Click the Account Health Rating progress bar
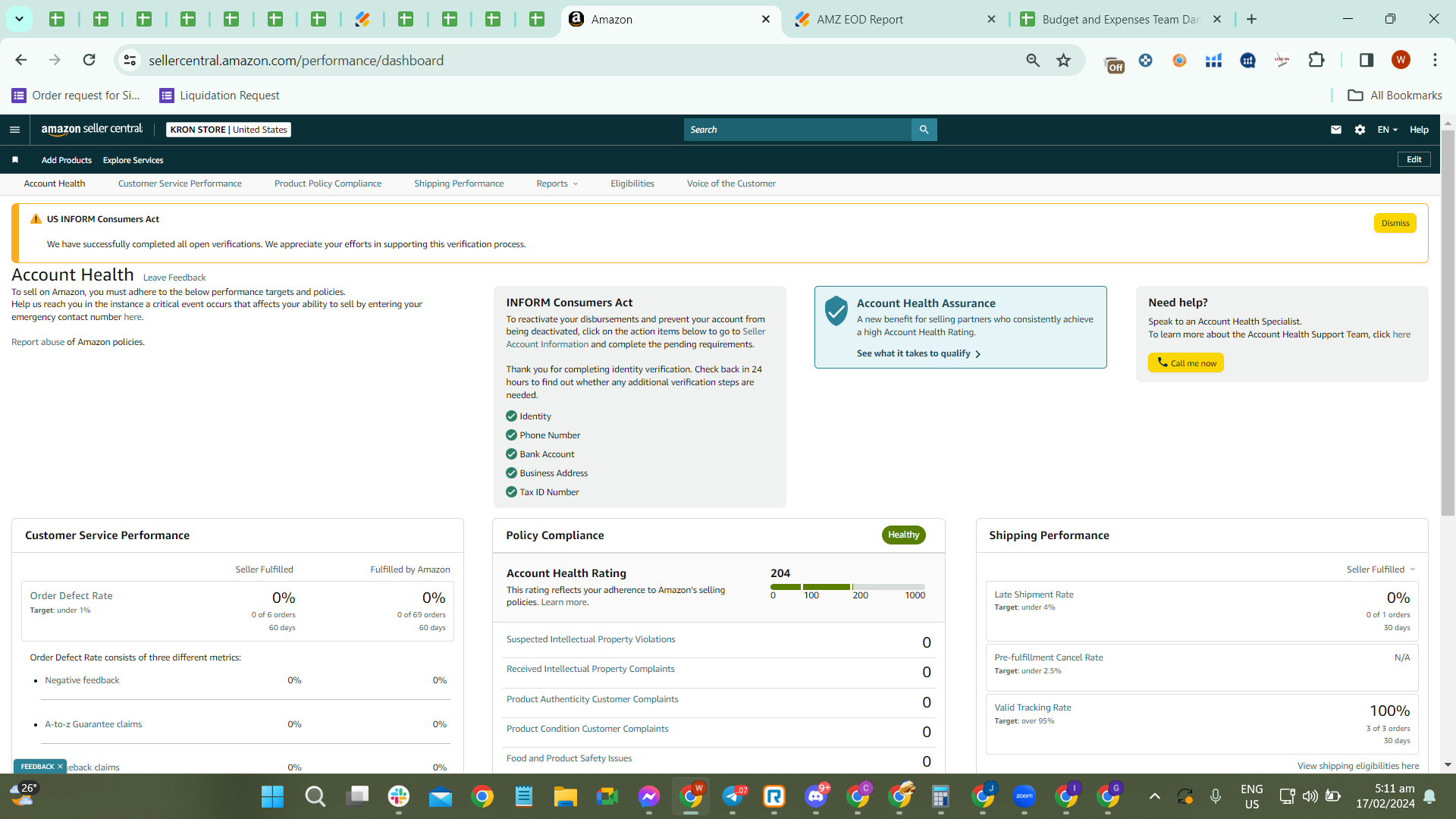 click(x=848, y=587)
